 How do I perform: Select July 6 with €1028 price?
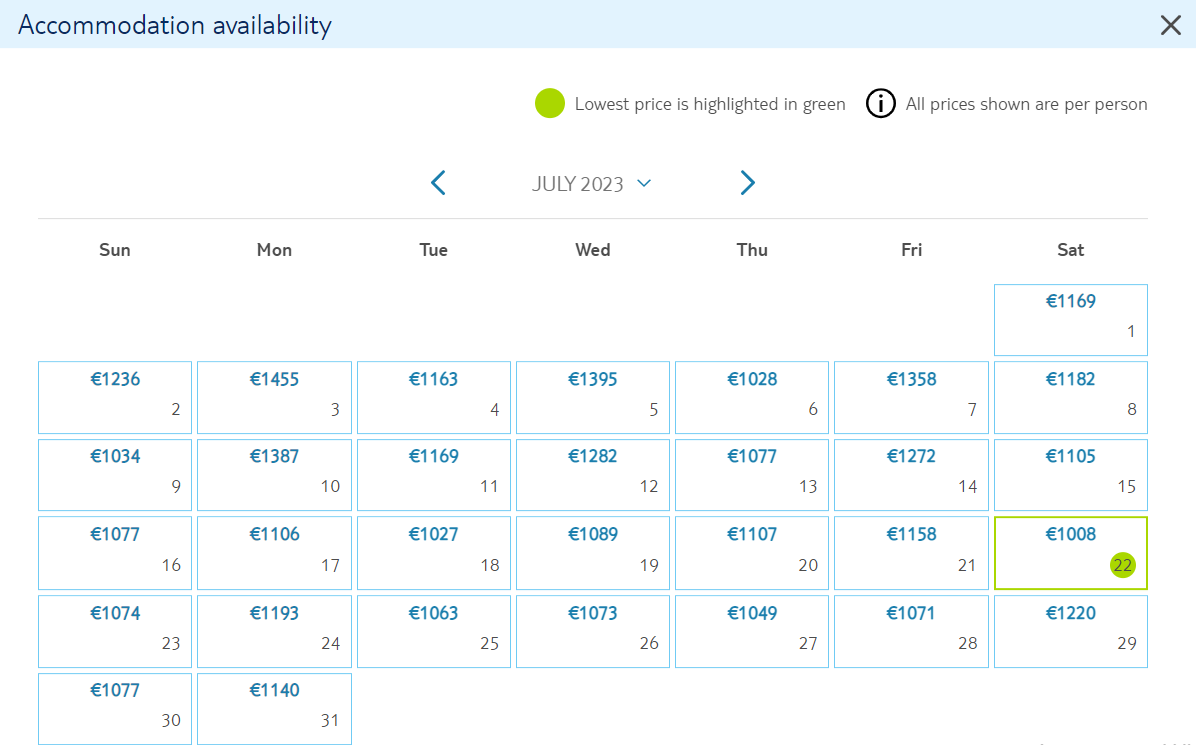pos(752,398)
